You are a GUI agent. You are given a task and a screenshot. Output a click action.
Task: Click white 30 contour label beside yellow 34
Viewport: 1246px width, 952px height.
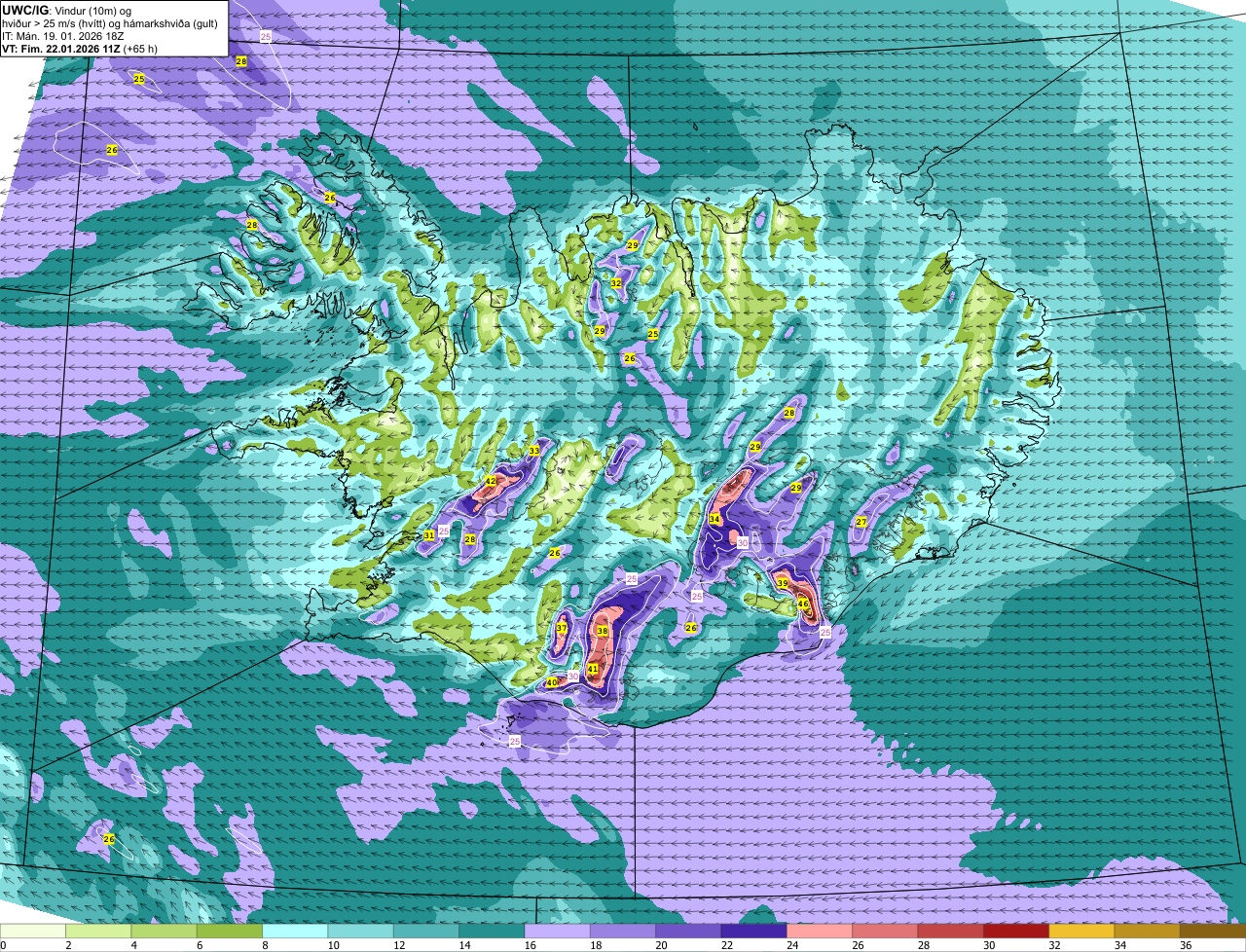point(743,543)
